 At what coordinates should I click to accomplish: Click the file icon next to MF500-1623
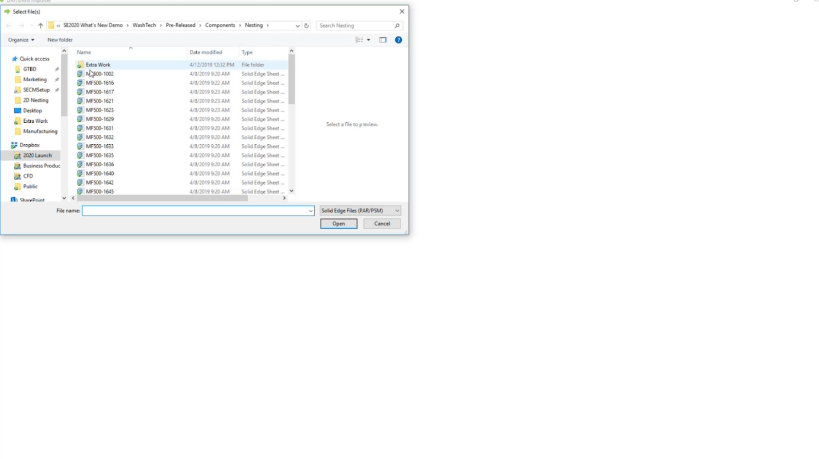(x=80, y=110)
